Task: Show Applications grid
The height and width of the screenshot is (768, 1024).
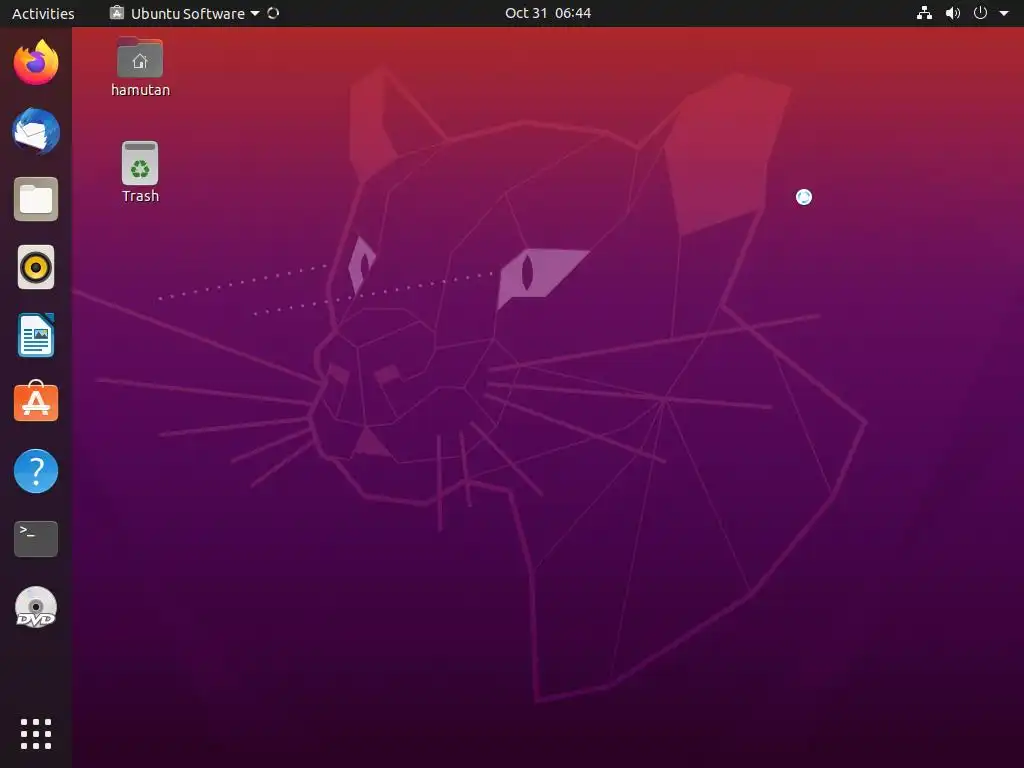Action: point(36,734)
